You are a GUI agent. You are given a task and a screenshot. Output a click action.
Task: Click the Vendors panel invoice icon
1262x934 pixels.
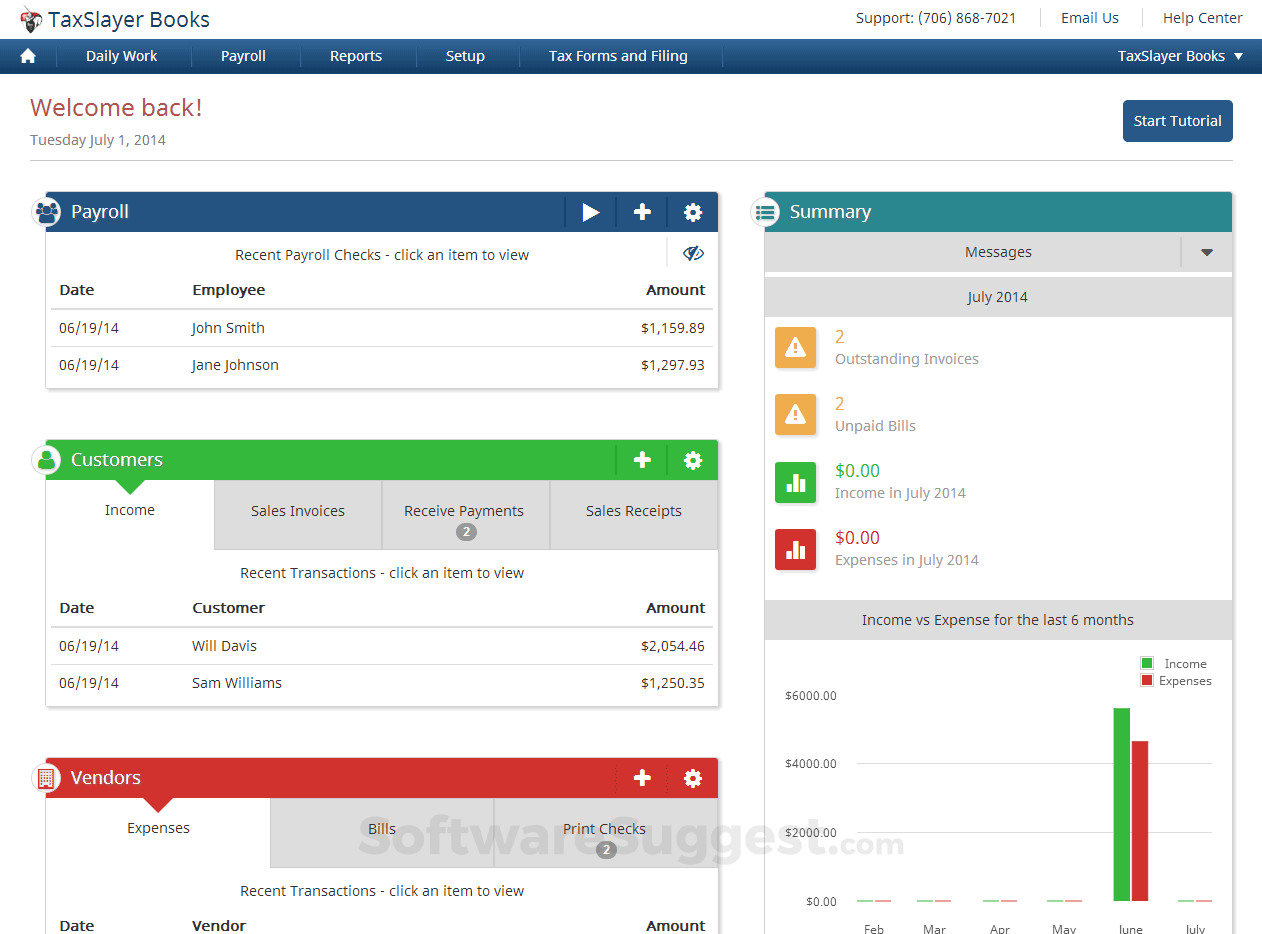[x=46, y=778]
